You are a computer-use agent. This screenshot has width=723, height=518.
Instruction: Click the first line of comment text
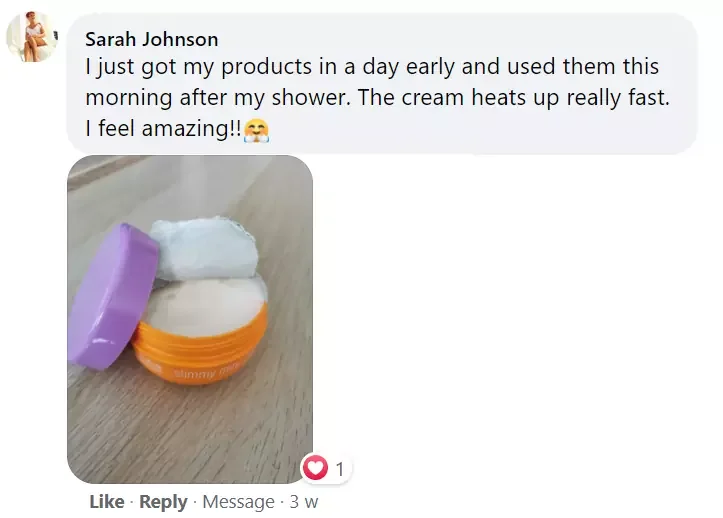pyautogui.click(x=372, y=66)
